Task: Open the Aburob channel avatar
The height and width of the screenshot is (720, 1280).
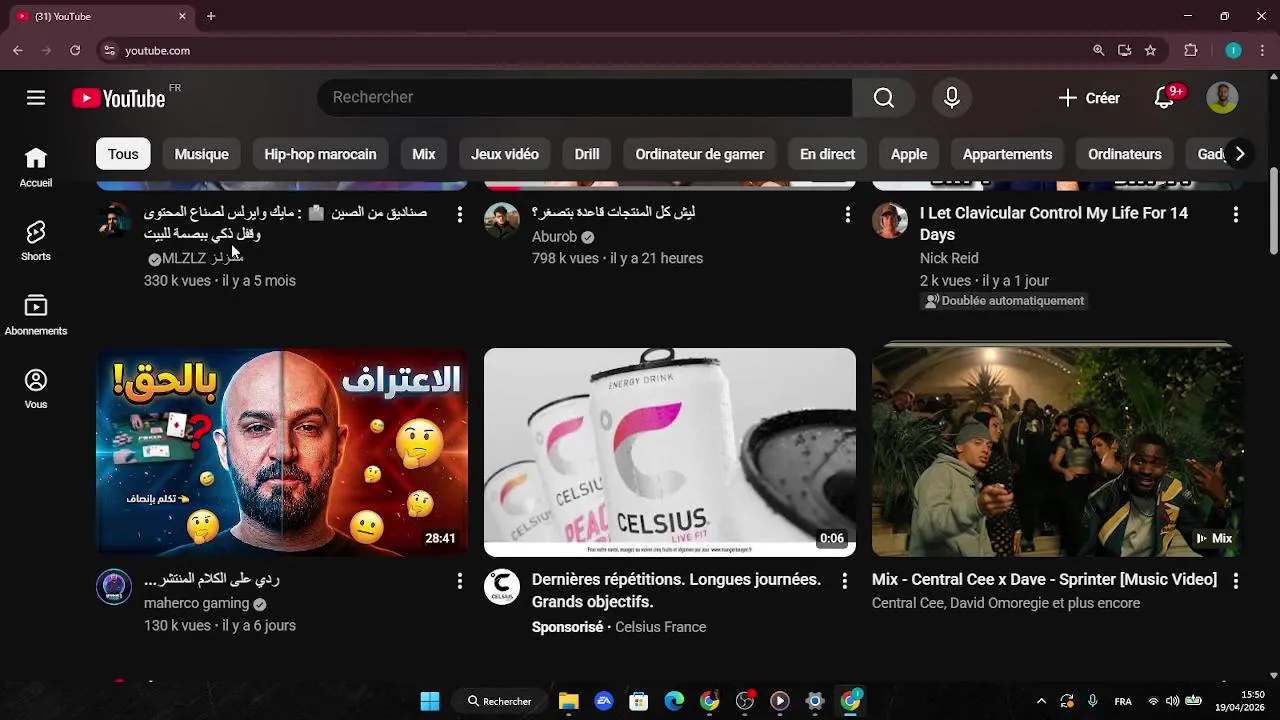Action: point(502,220)
